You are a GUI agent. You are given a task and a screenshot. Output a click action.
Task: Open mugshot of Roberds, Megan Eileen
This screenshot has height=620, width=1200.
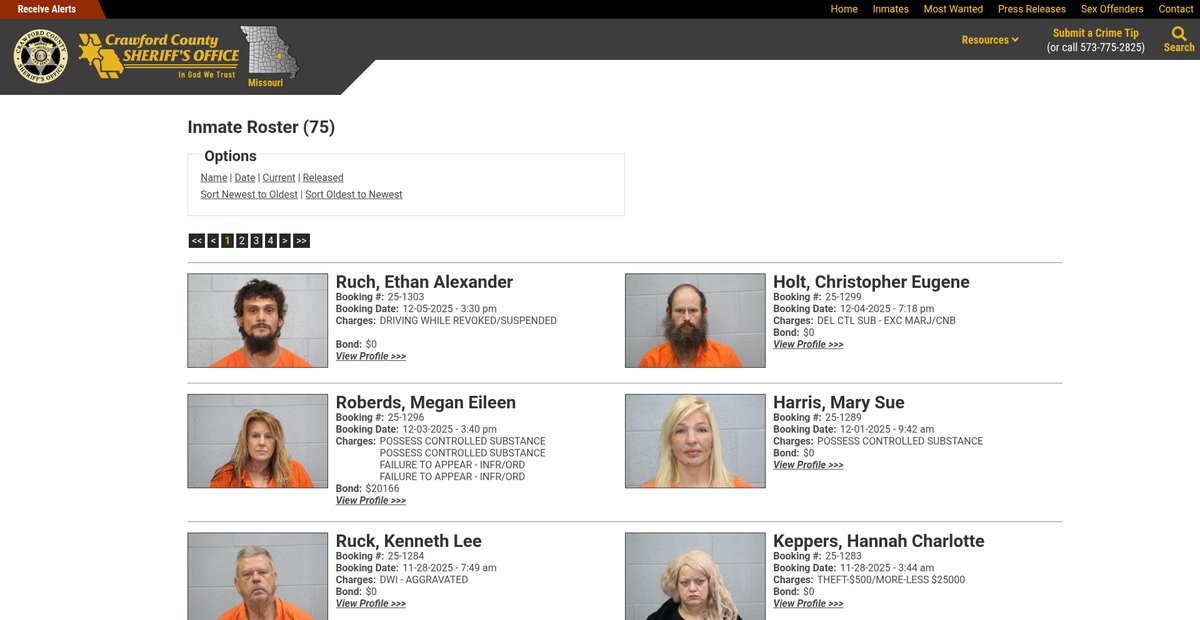[258, 441]
